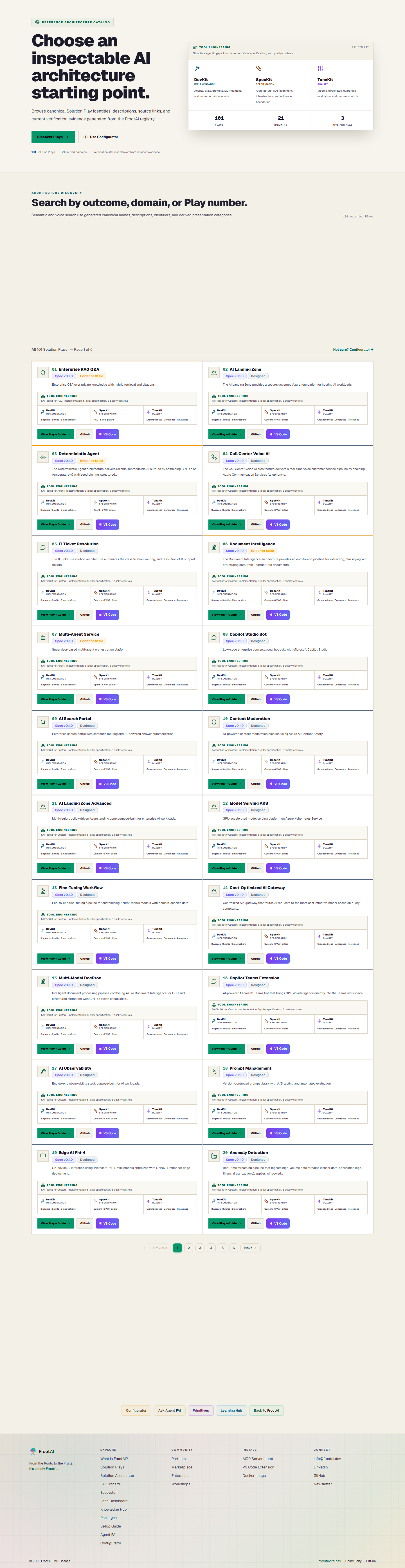Click the Call Center Voice AI phone icon
Screen dimensions: 405x1568
[x=214, y=457]
